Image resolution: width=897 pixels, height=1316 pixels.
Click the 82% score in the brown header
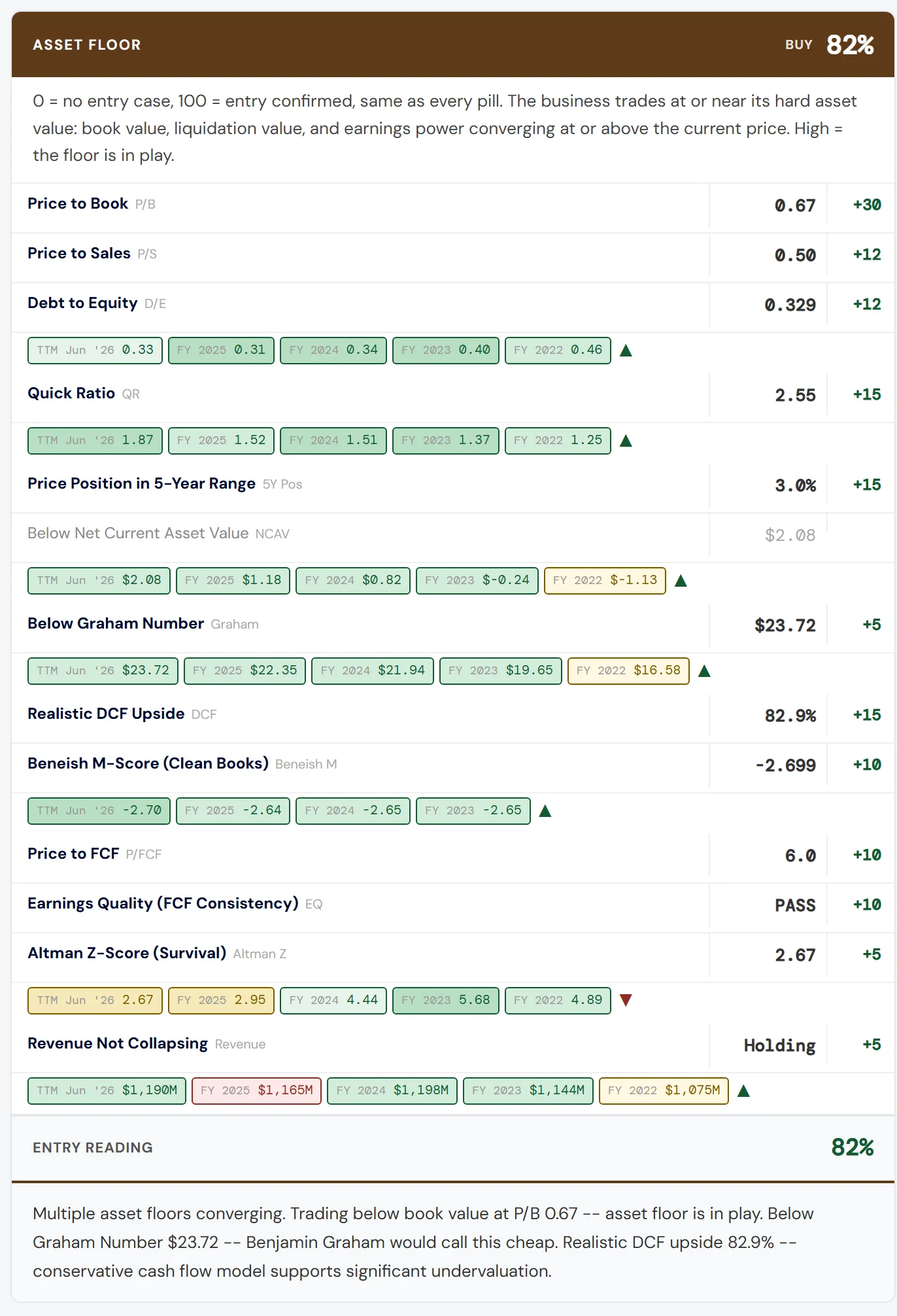click(x=850, y=45)
